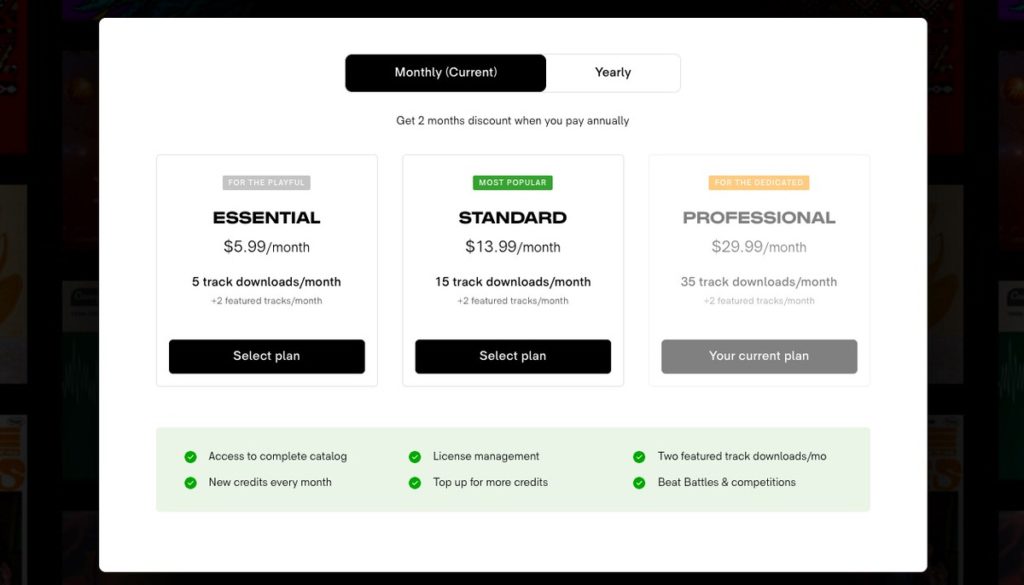This screenshot has width=1024, height=585.
Task: Click the green check beside Access to complete catalog
Action: (189, 456)
